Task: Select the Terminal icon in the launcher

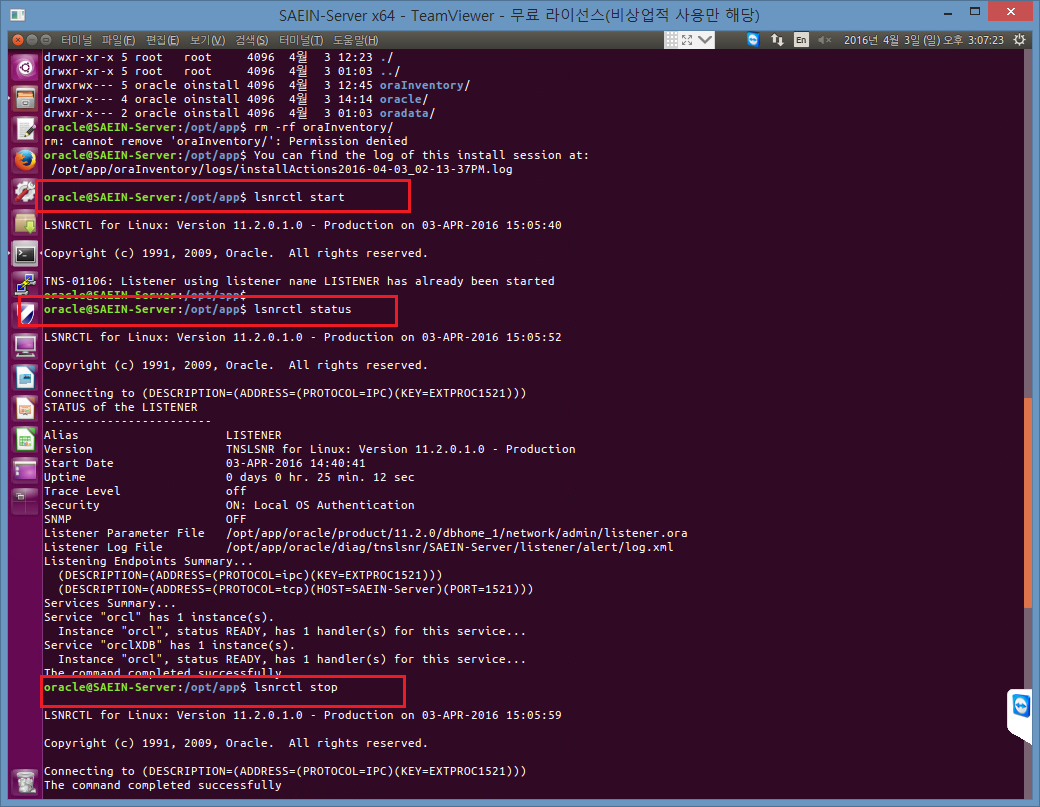Action: click(x=25, y=254)
